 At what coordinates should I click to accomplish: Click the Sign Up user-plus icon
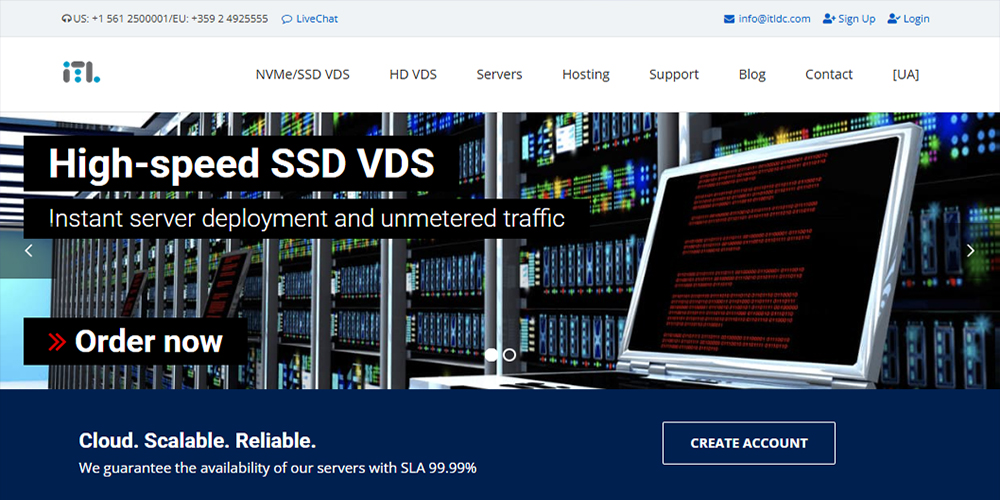click(x=828, y=19)
